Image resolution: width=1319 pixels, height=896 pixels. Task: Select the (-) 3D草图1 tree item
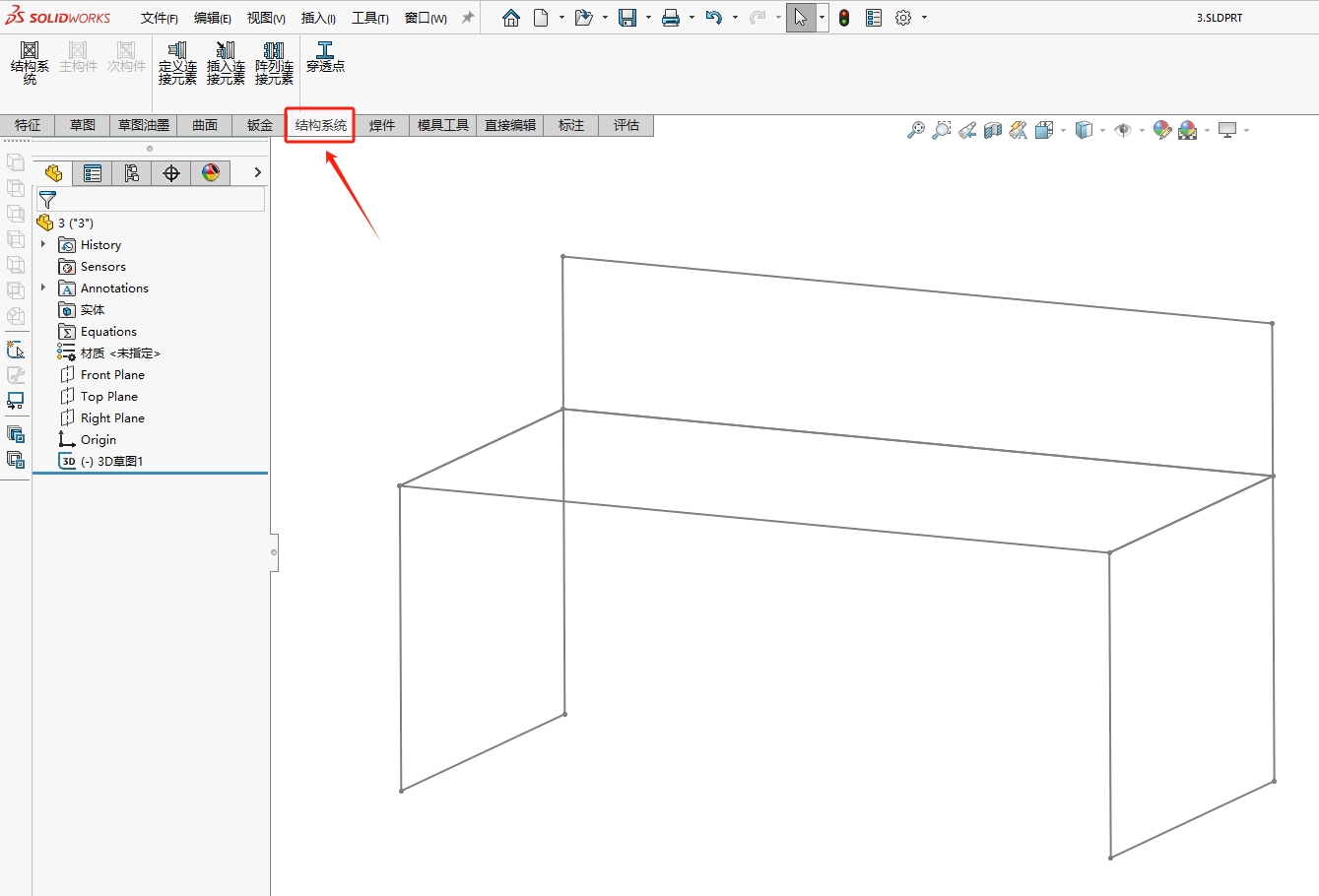[100, 461]
